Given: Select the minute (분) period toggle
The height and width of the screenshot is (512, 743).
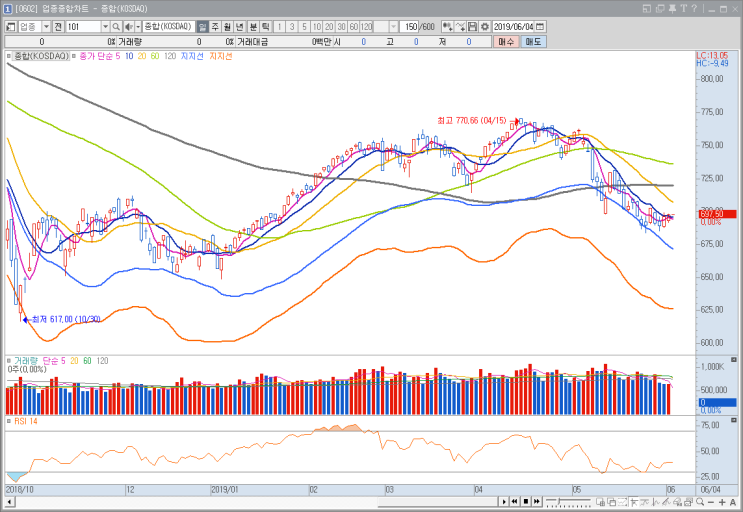Looking at the screenshot, I should pyautogui.click(x=253, y=27).
